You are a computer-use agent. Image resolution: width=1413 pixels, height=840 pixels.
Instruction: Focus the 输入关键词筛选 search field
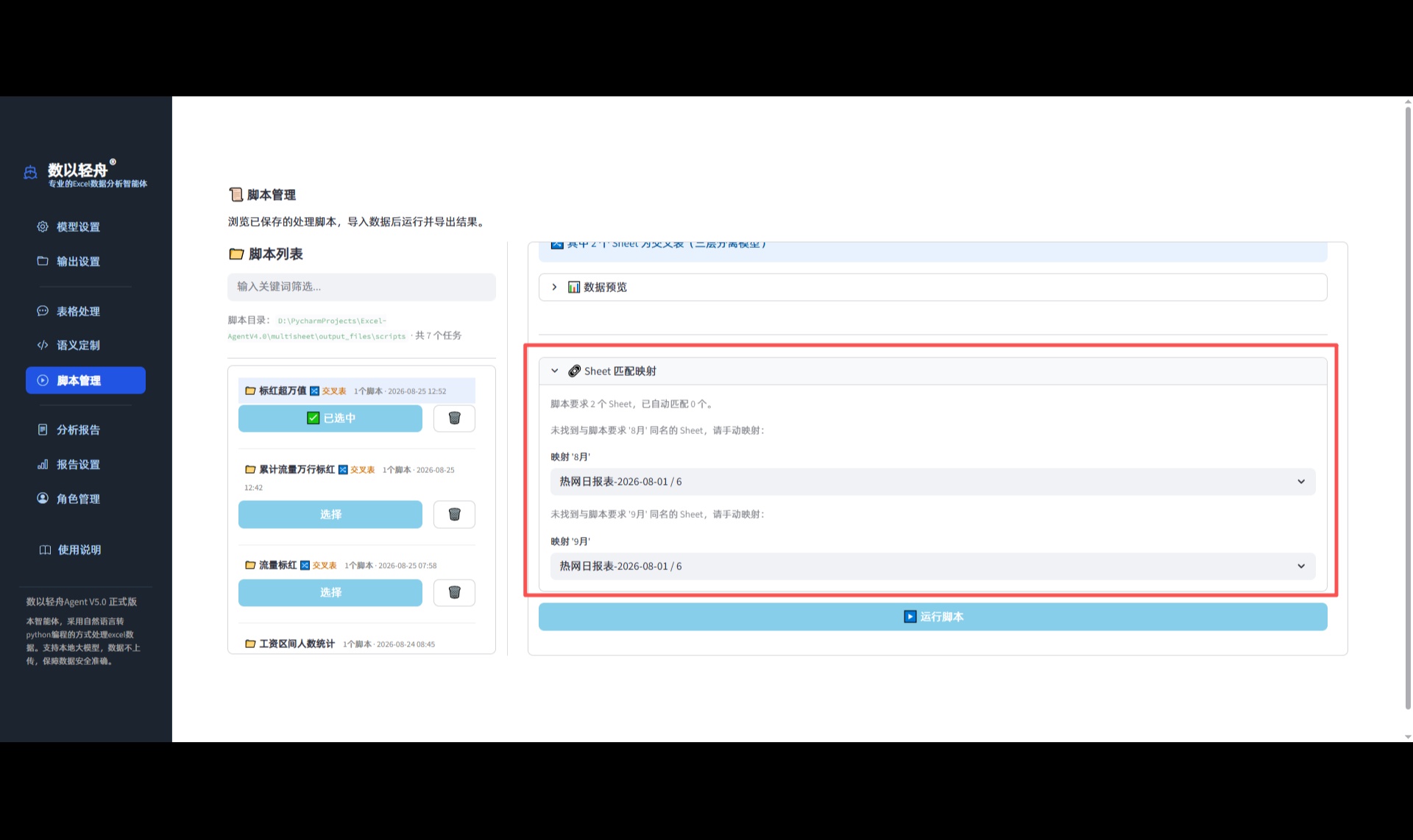coord(361,287)
